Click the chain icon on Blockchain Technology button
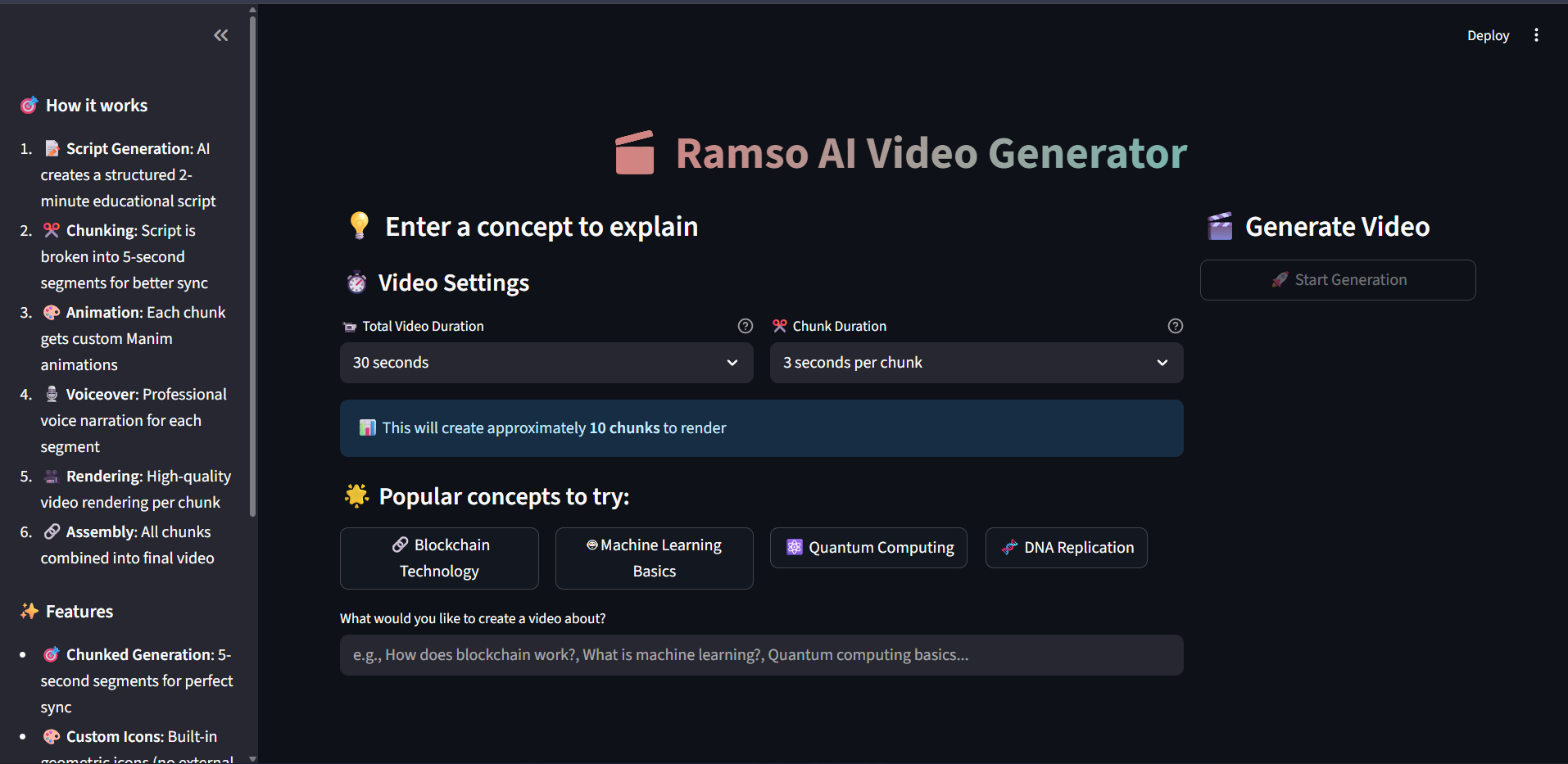The width and height of the screenshot is (1568, 764). 400,545
